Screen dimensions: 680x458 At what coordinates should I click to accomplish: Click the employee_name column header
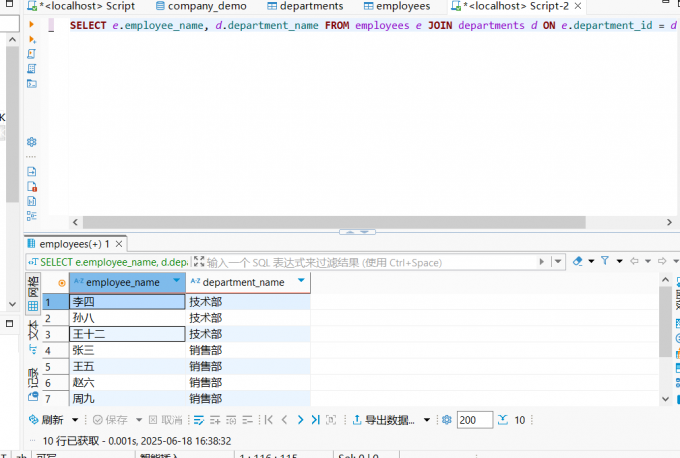[x=127, y=282]
